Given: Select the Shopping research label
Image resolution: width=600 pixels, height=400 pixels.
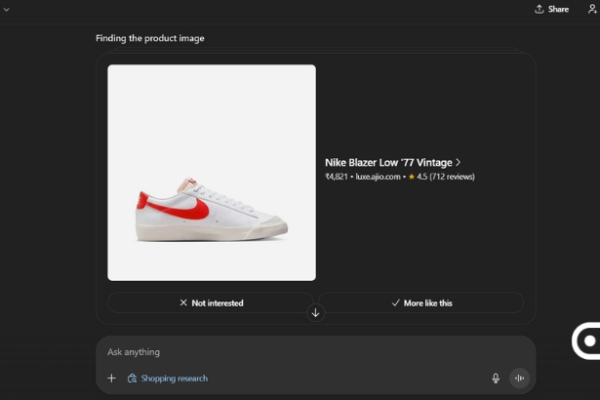Looking at the screenshot, I should pyautogui.click(x=174, y=378).
